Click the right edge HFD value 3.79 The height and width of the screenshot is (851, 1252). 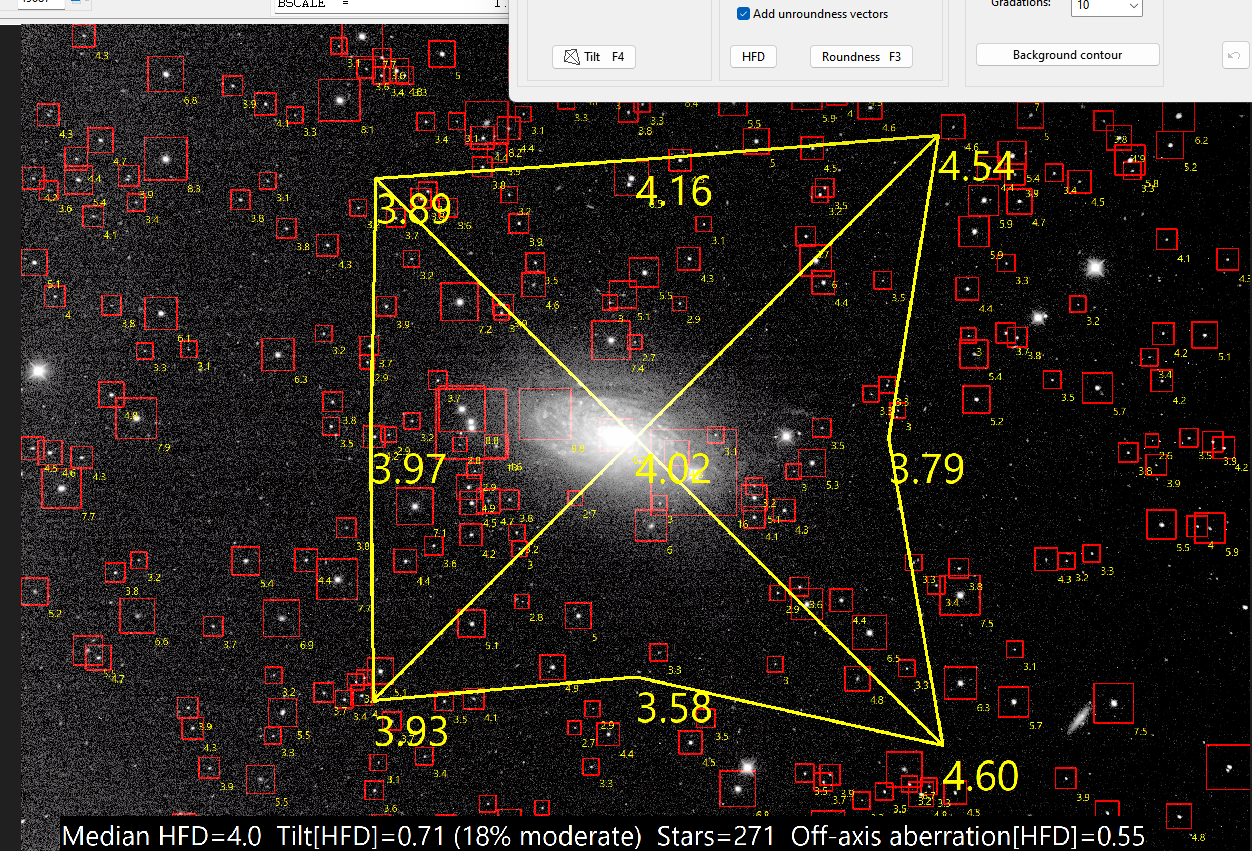927,469
